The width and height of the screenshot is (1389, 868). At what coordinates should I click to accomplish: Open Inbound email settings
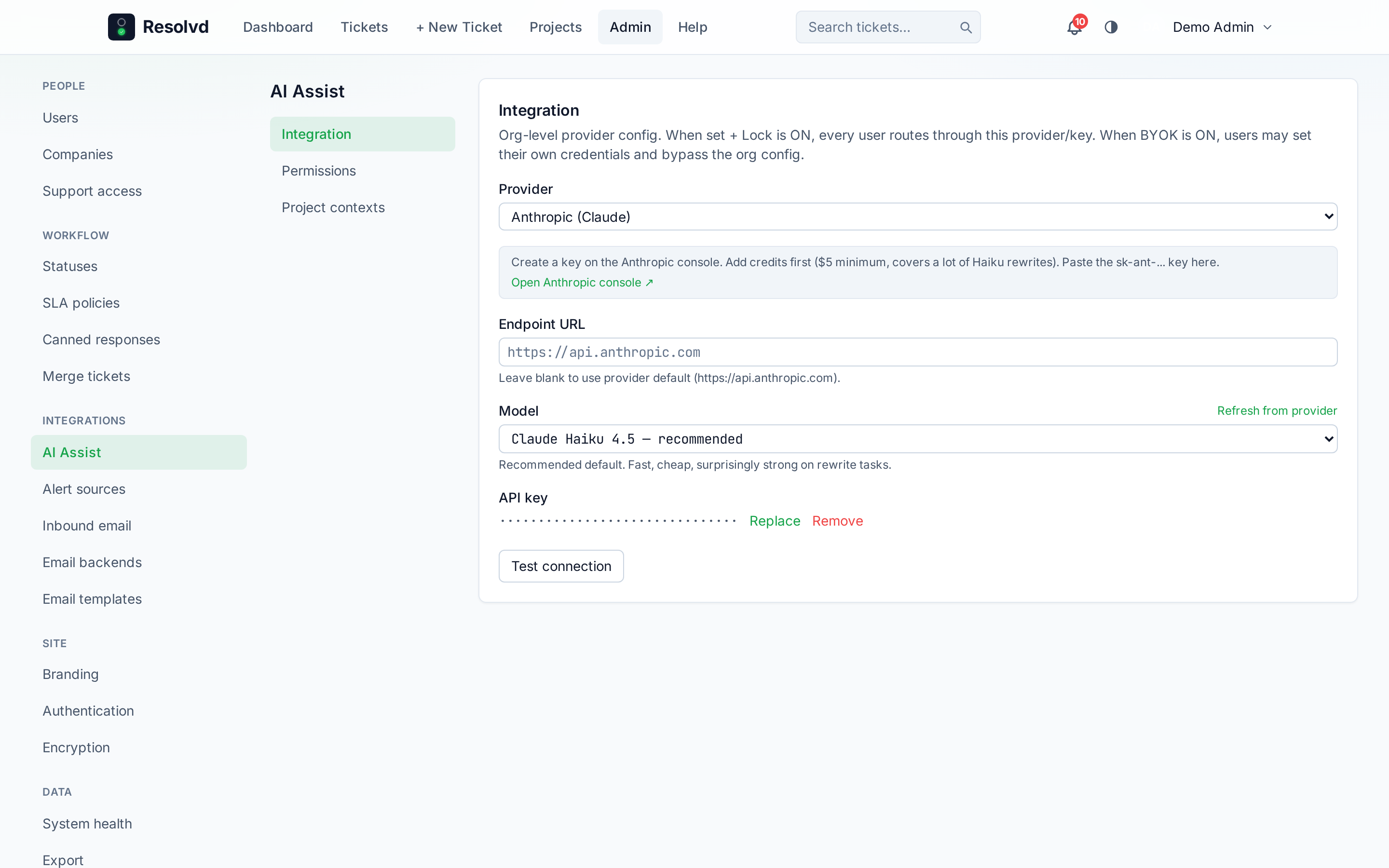pyautogui.click(x=138, y=526)
